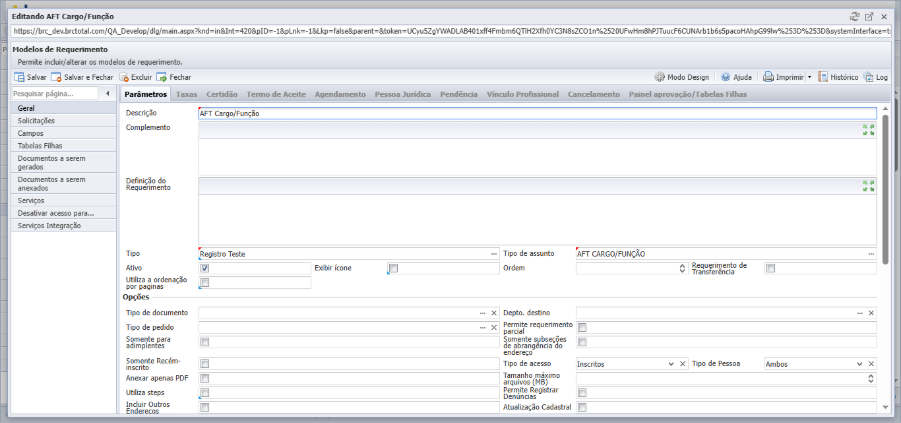The image size is (901, 423).
Task: Check Somente Recém-inscrito checkbox
Action: 205,364
